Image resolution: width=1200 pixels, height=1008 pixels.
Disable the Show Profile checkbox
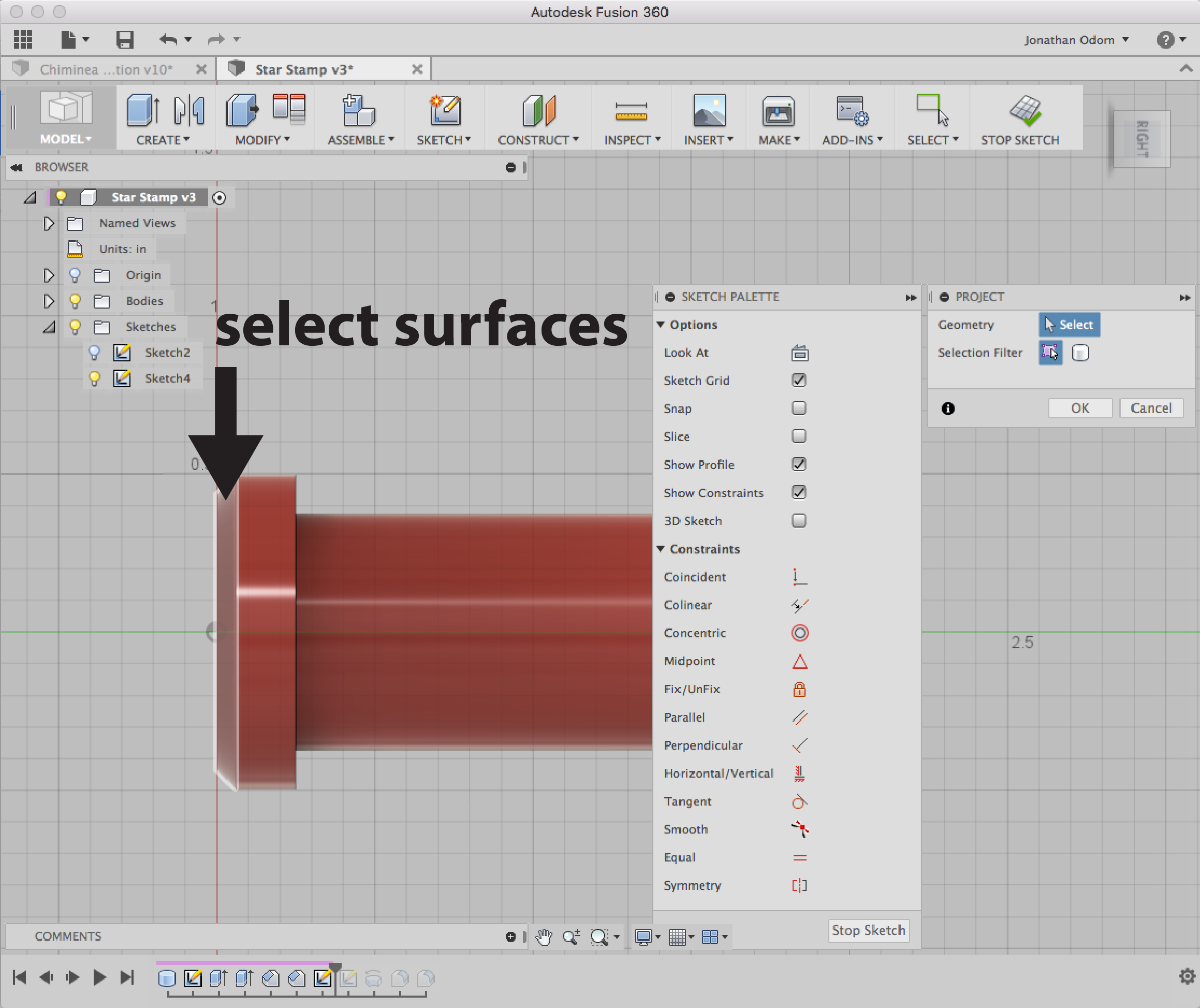799,464
